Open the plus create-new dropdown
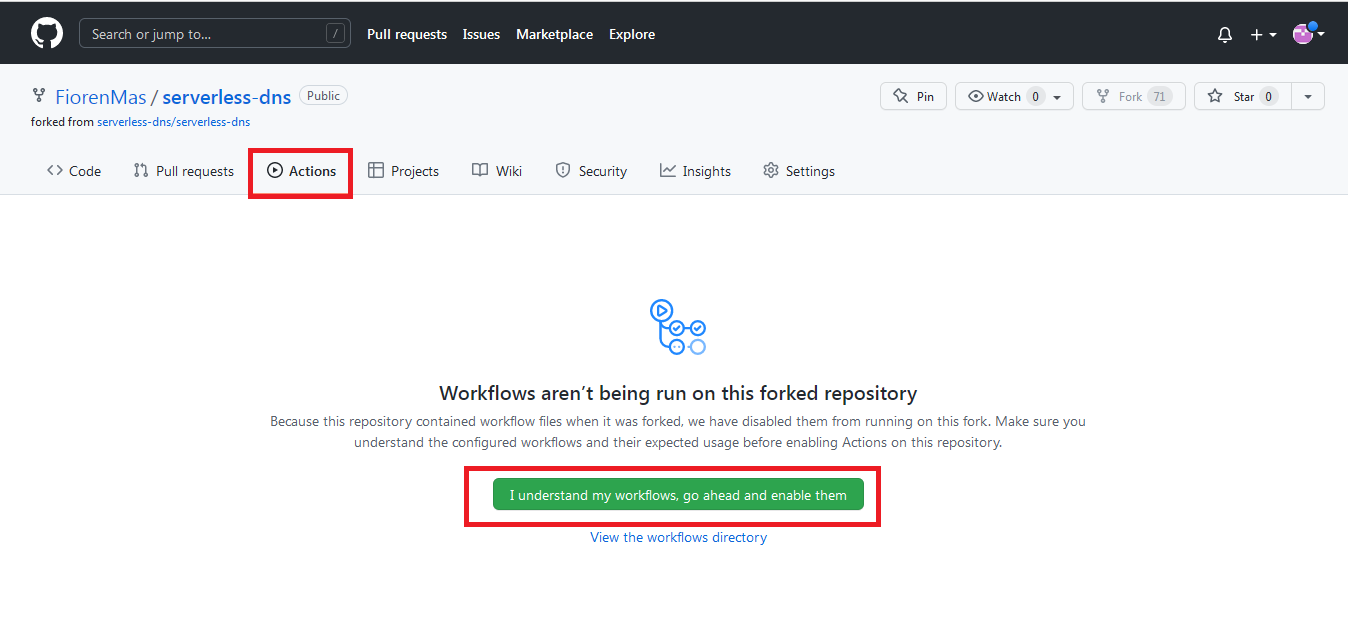The image size is (1348, 622). [1263, 35]
